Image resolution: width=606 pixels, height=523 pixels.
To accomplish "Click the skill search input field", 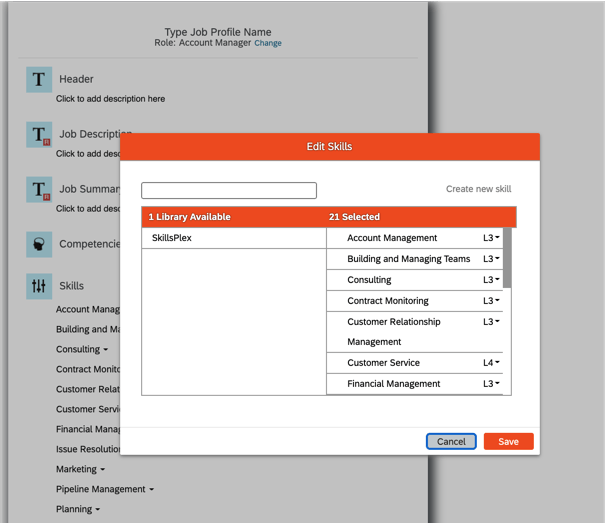I will point(229,190).
